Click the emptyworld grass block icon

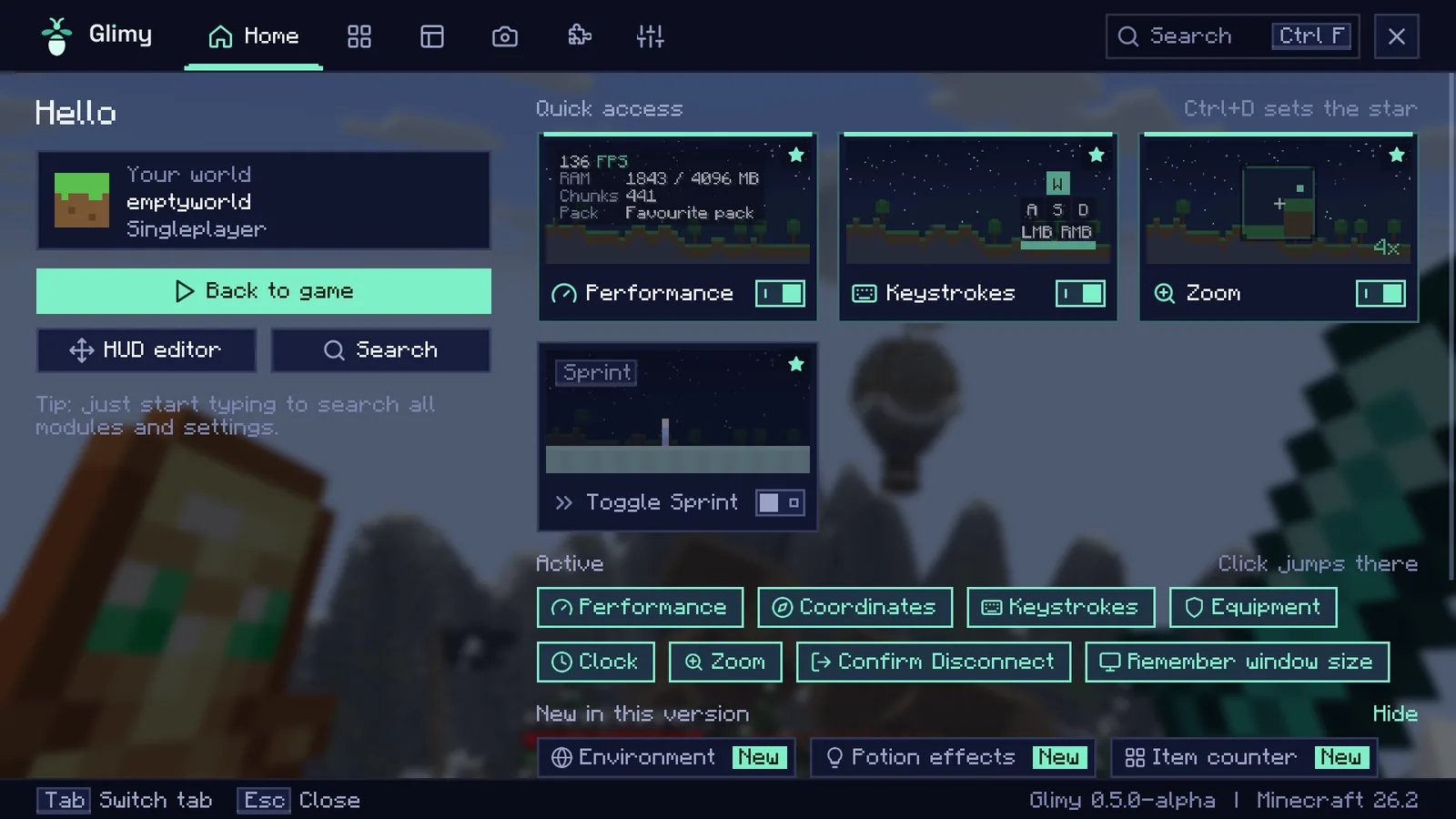point(82,200)
